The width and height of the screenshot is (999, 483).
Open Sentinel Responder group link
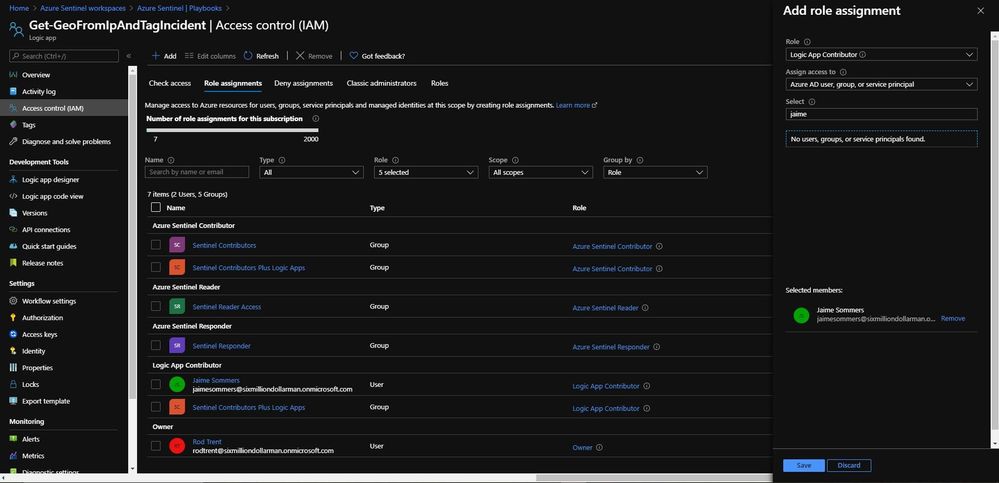[221, 346]
